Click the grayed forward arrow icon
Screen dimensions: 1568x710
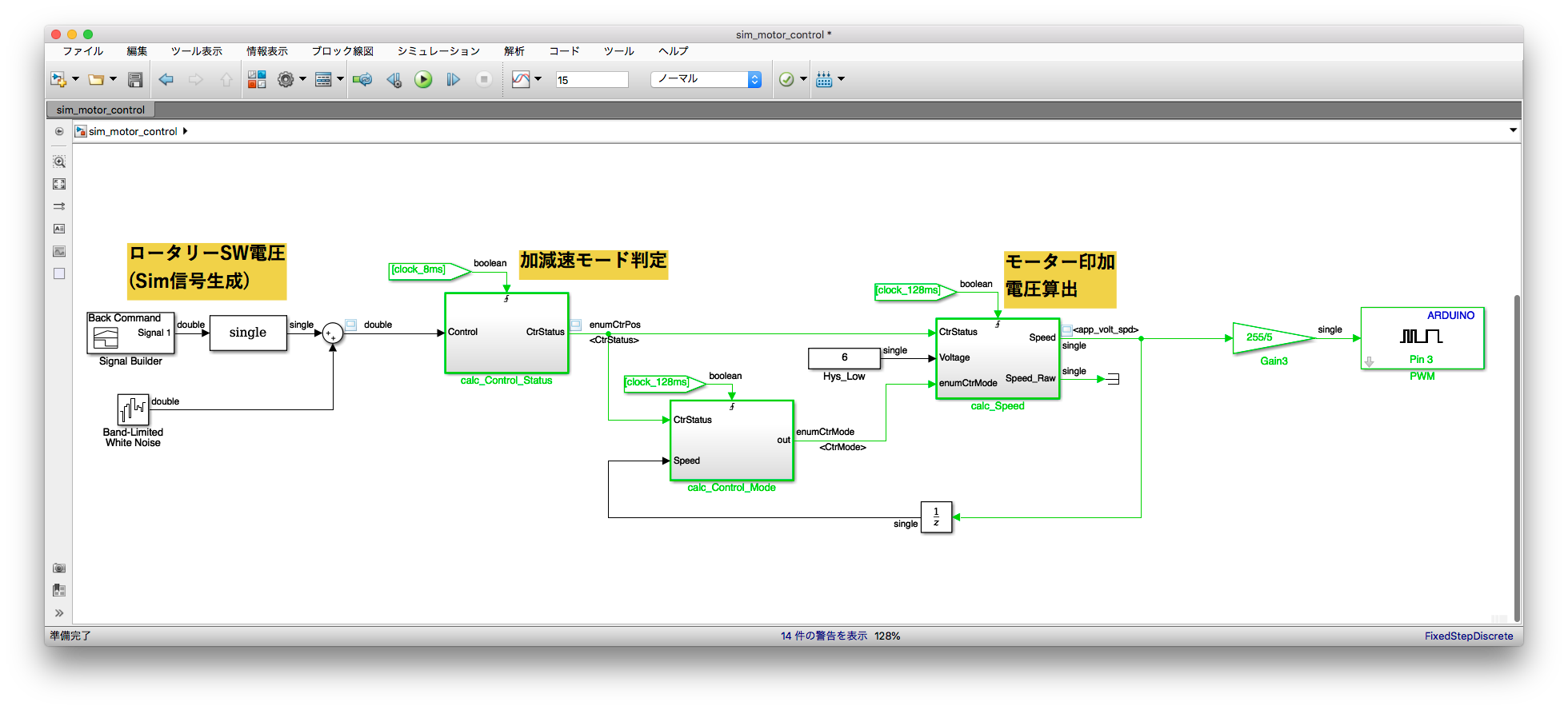click(196, 79)
